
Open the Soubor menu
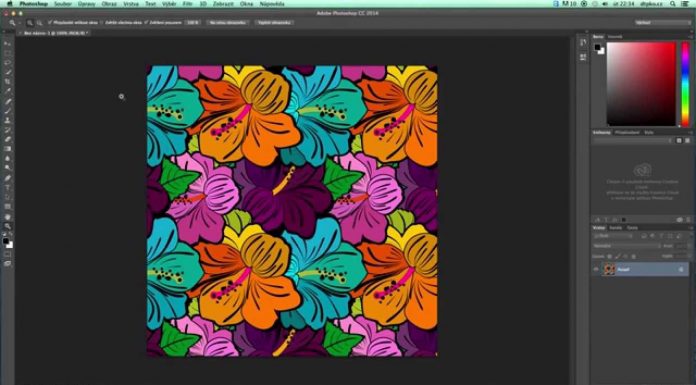click(63, 4)
